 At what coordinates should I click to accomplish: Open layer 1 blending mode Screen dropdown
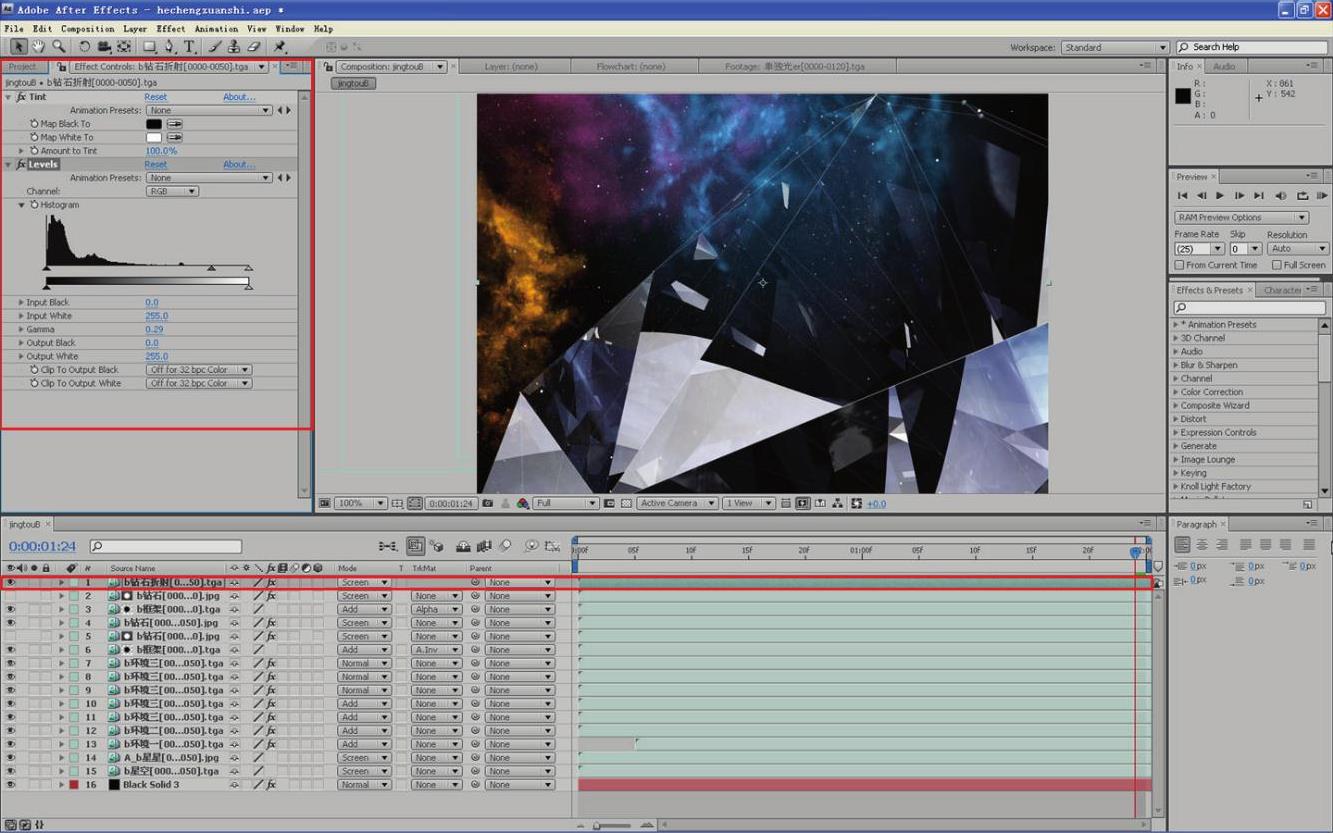364,582
